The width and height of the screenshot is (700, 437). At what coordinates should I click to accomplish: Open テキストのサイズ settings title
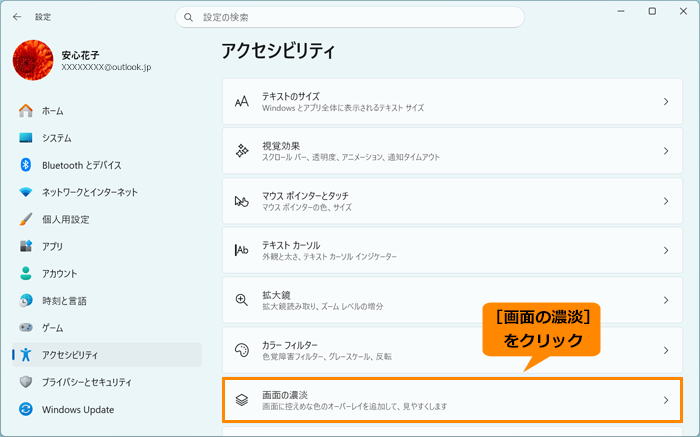291,96
